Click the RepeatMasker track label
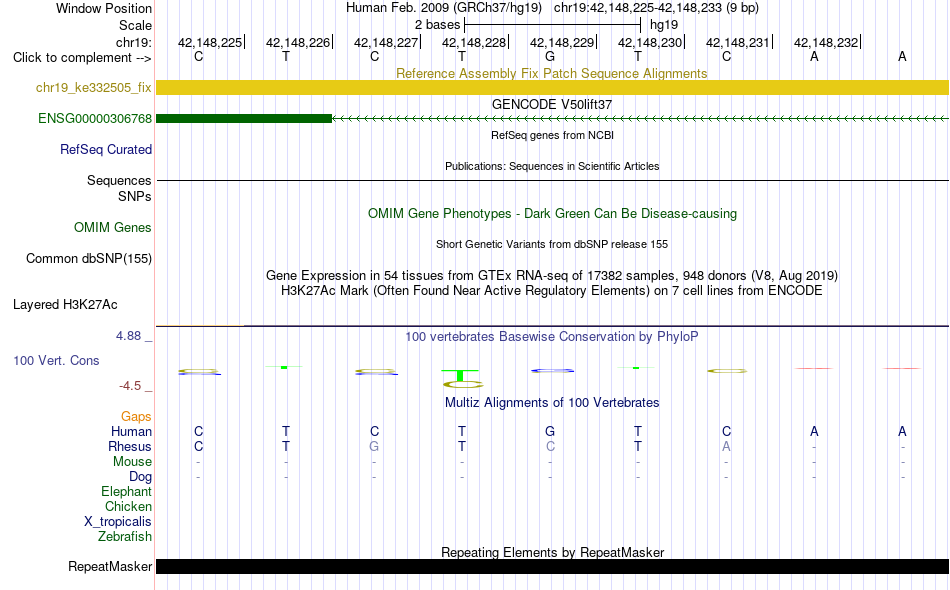This screenshot has width=950, height=590. point(110,567)
